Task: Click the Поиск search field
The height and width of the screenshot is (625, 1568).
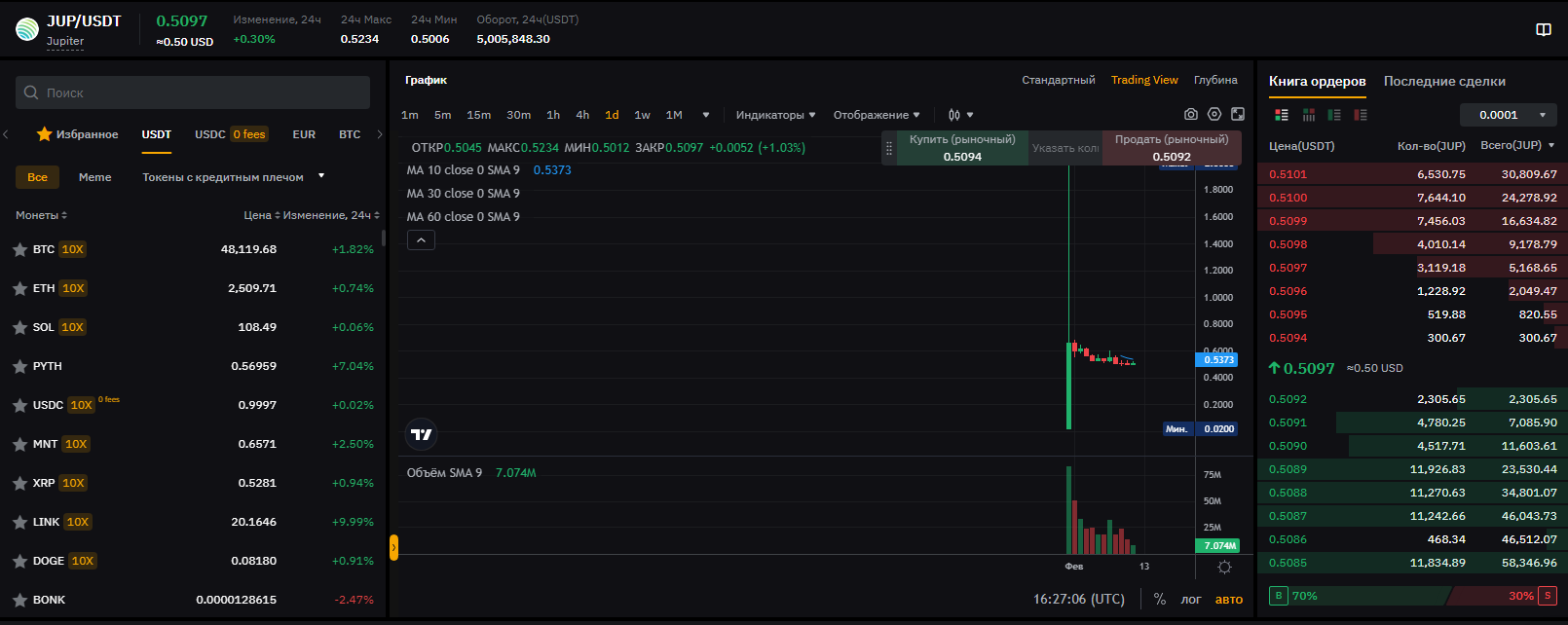Action: click(x=193, y=92)
